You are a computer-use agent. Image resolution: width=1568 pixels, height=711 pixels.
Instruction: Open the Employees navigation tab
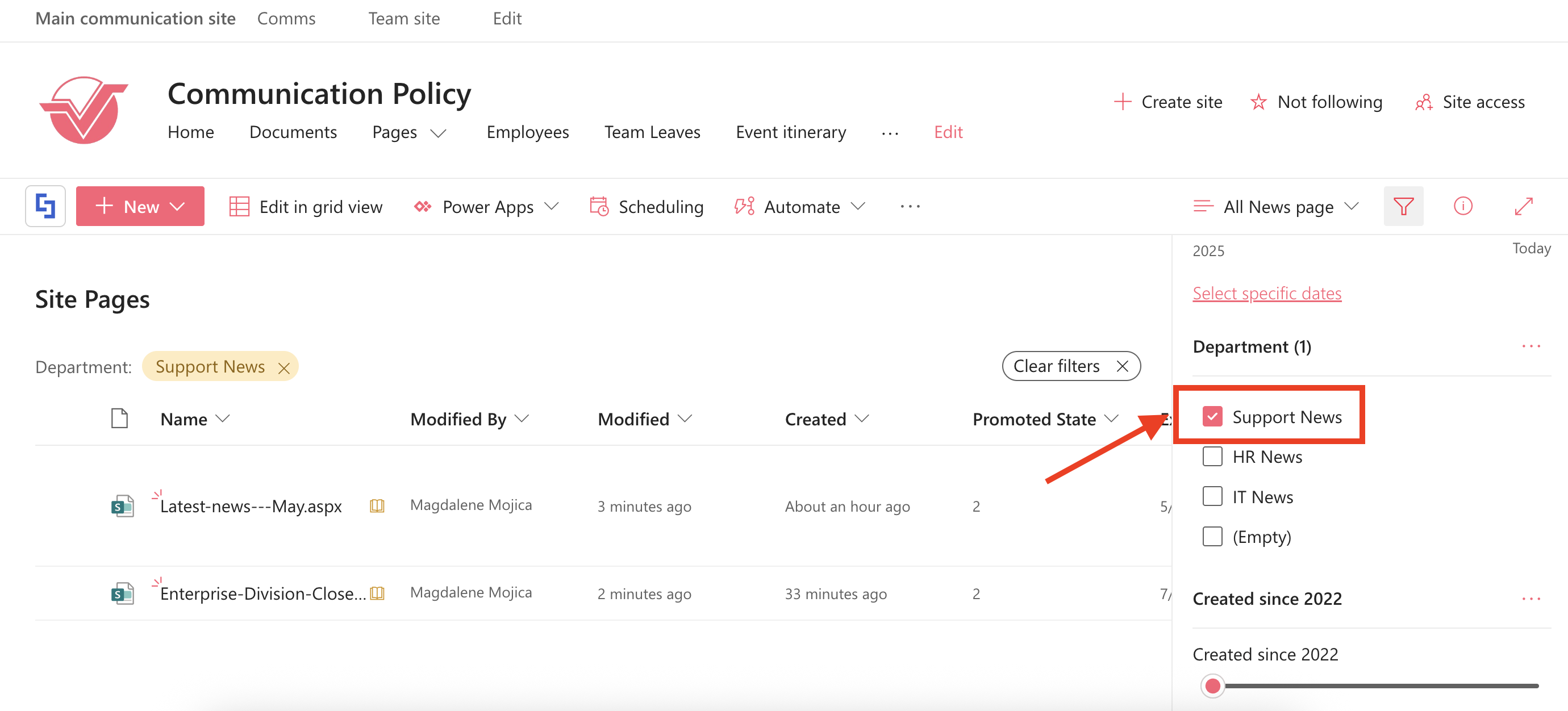[x=527, y=132]
